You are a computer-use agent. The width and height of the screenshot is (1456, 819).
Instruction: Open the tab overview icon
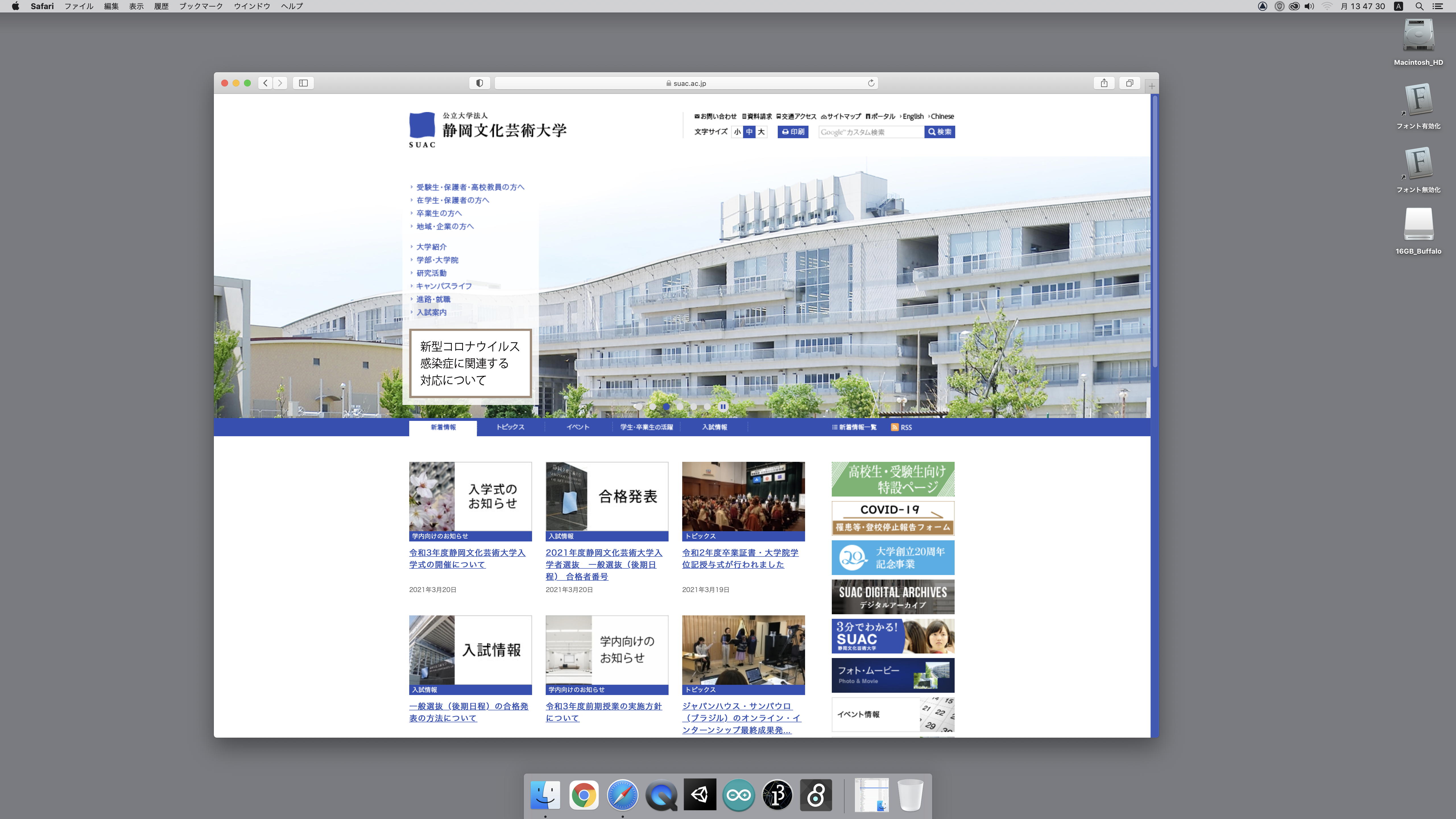[1129, 83]
